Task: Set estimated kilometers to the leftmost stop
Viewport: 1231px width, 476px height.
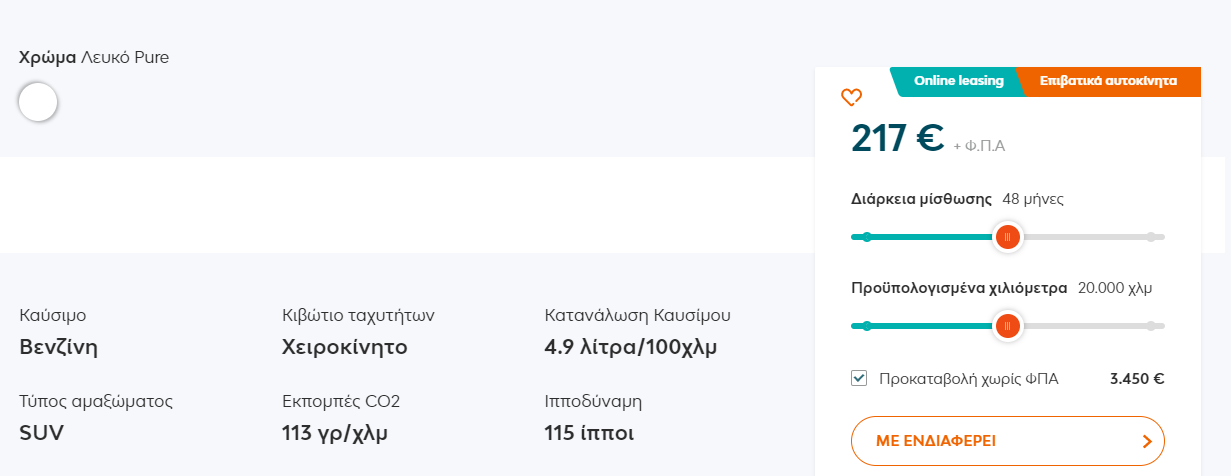Action: tap(866, 326)
